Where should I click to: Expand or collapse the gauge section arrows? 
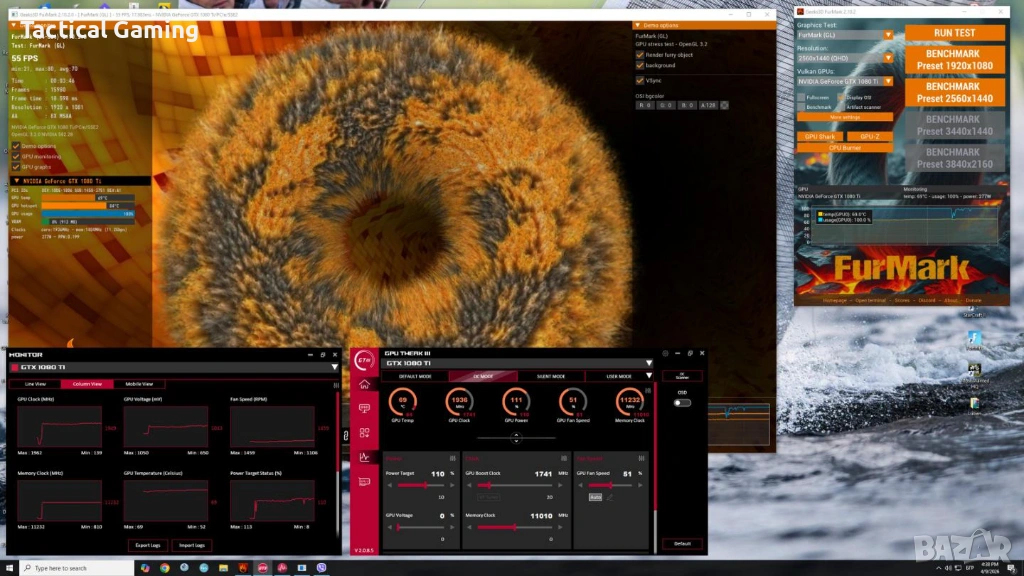[516, 437]
